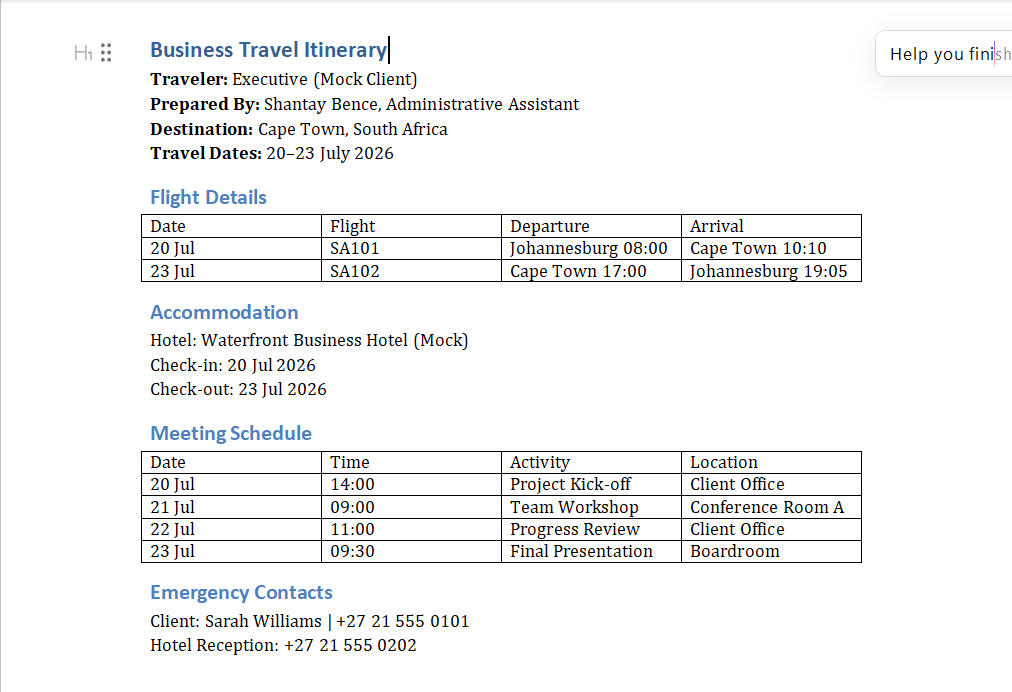Click the Emergency Contacts heading
This screenshot has height=692, width=1012.
(x=241, y=592)
